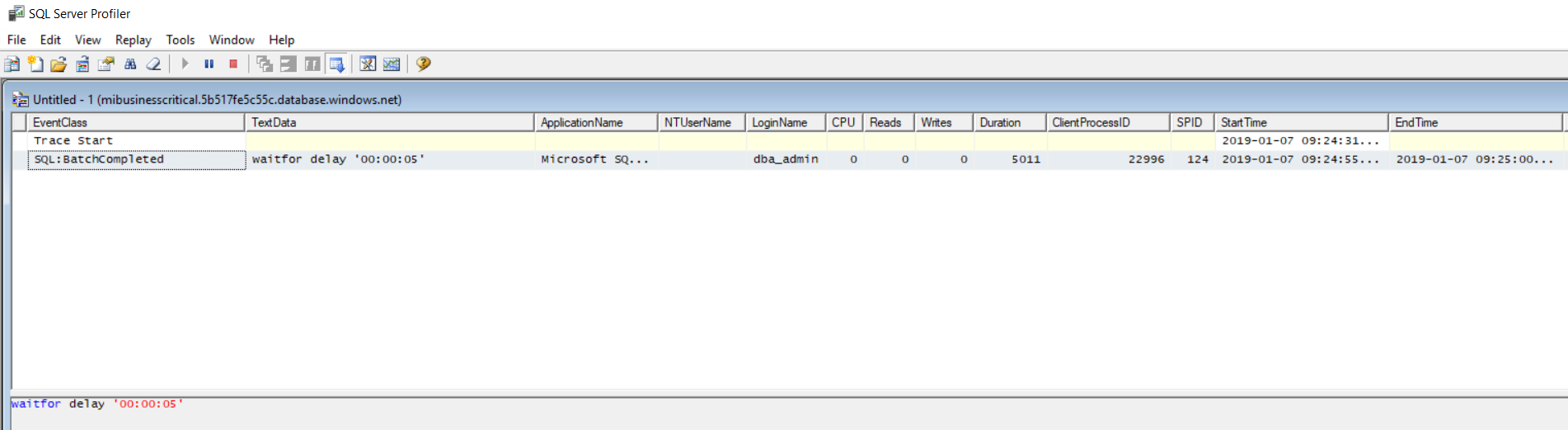Clear the trace window with the eraser icon
Viewport: 1568px width, 430px height.
tap(153, 64)
